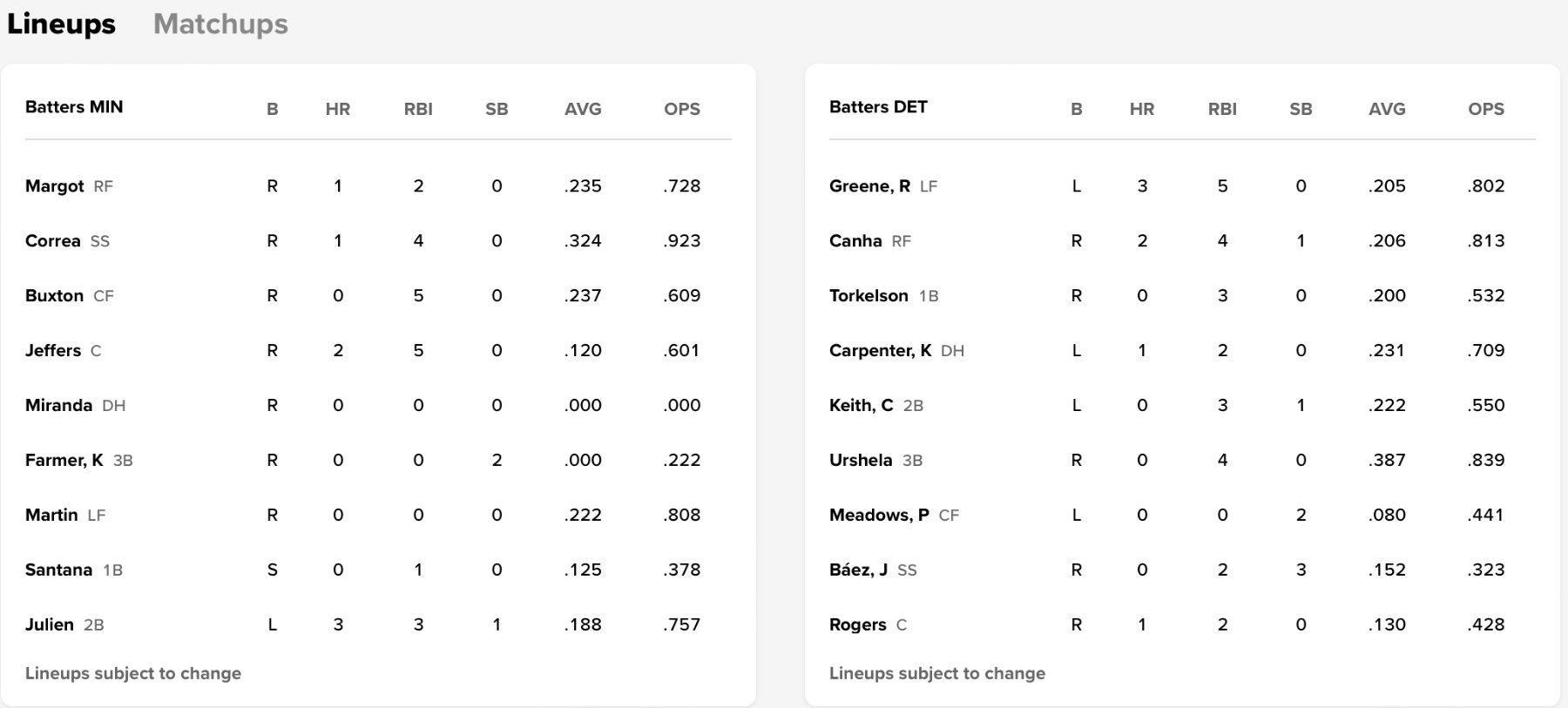Image resolution: width=1568 pixels, height=708 pixels.
Task: Click the Carpenter, K player name
Action: coord(880,351)
